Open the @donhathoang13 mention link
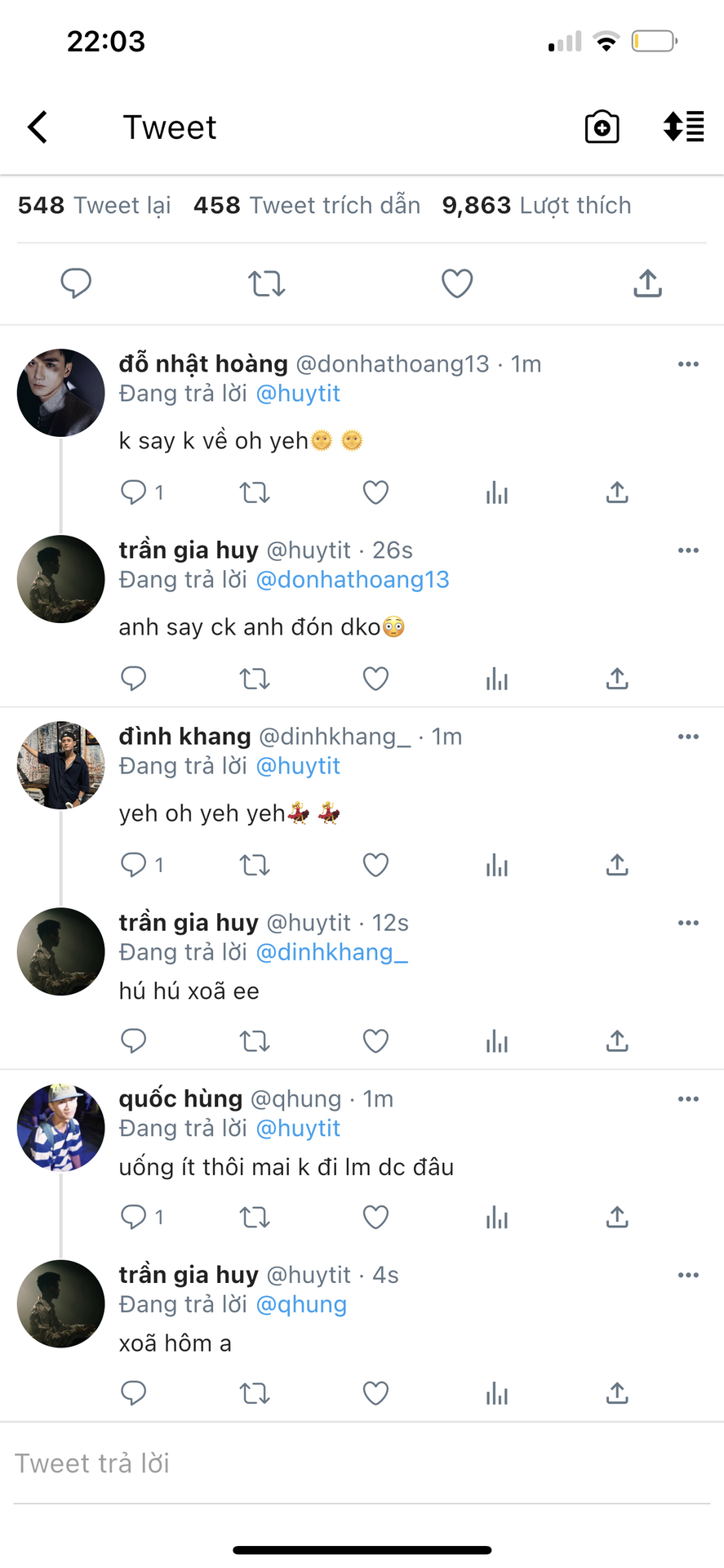This screenshot has width=724, height=1568. click(353, 580)
